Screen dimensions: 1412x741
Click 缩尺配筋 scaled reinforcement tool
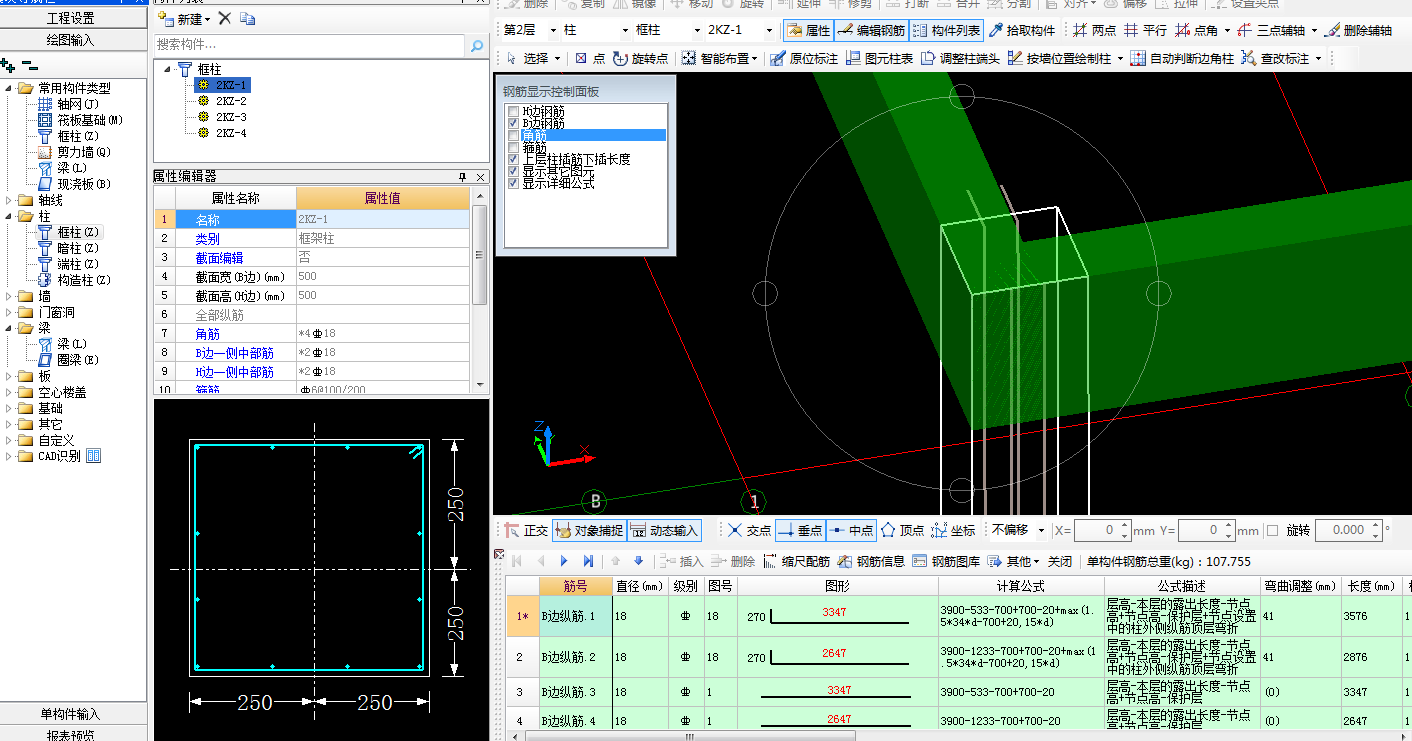(796, 562)
